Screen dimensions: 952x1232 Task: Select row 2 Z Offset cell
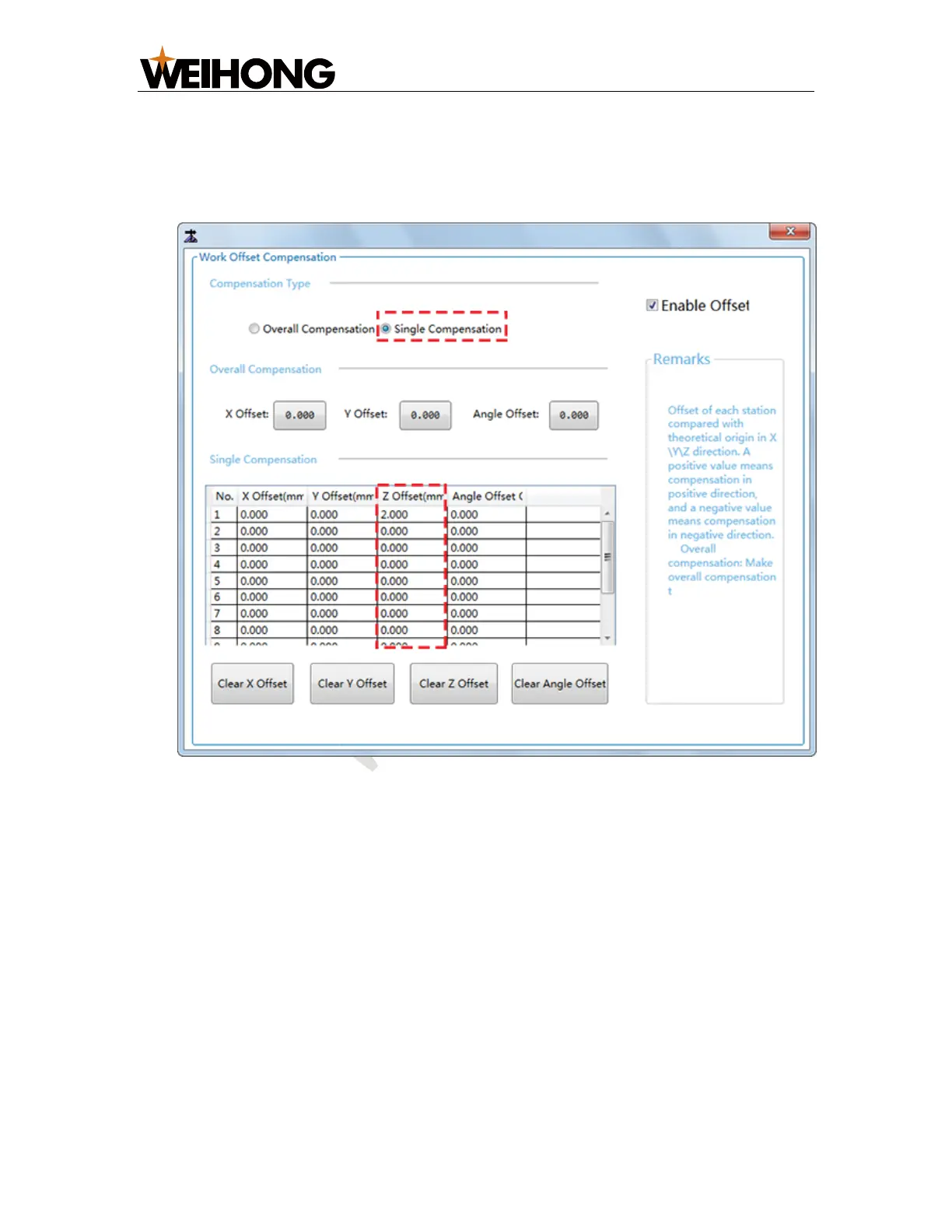coord(412,531)
